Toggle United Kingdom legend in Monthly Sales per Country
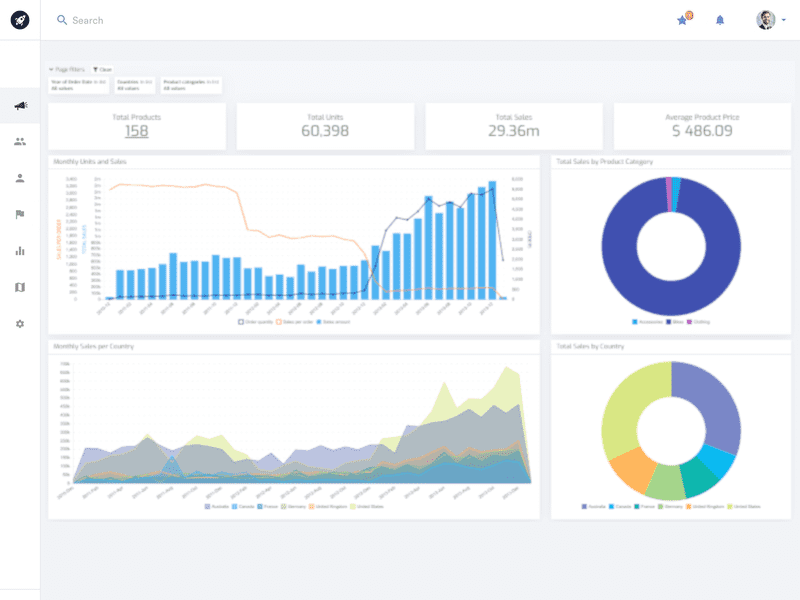This screenshot has height=600, width=800. point(328,507)
